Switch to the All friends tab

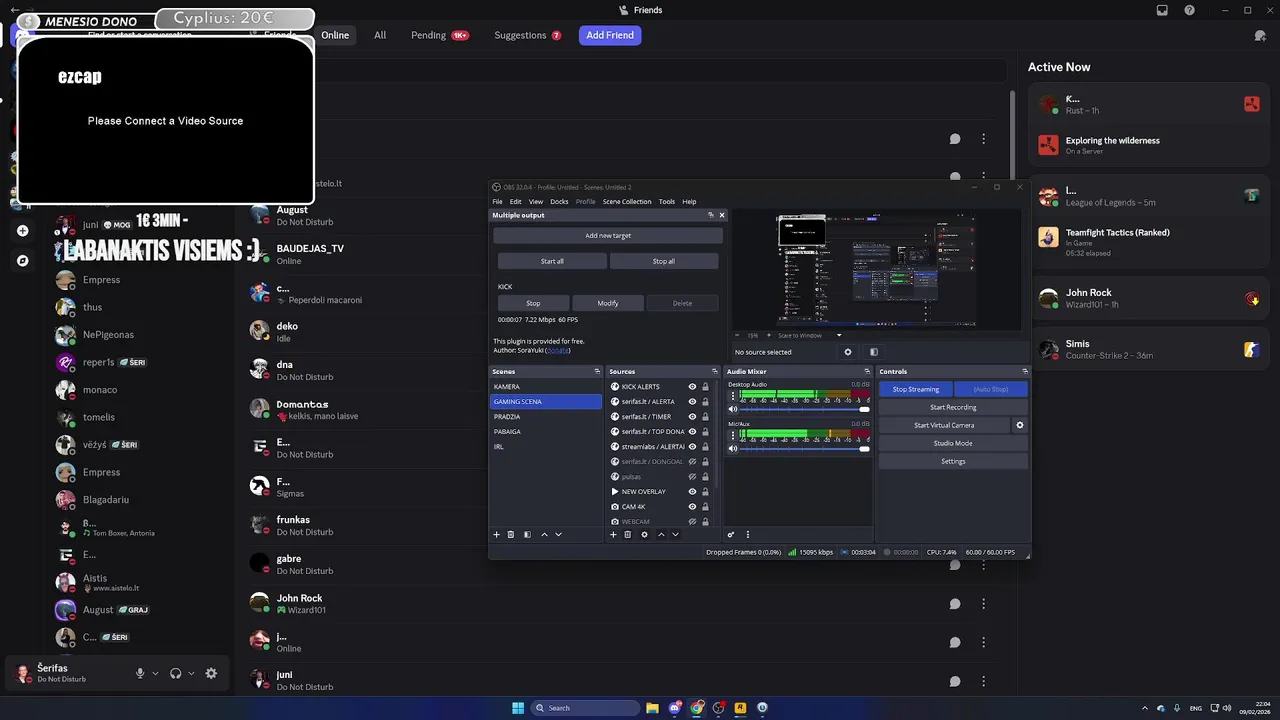(380, 35)
